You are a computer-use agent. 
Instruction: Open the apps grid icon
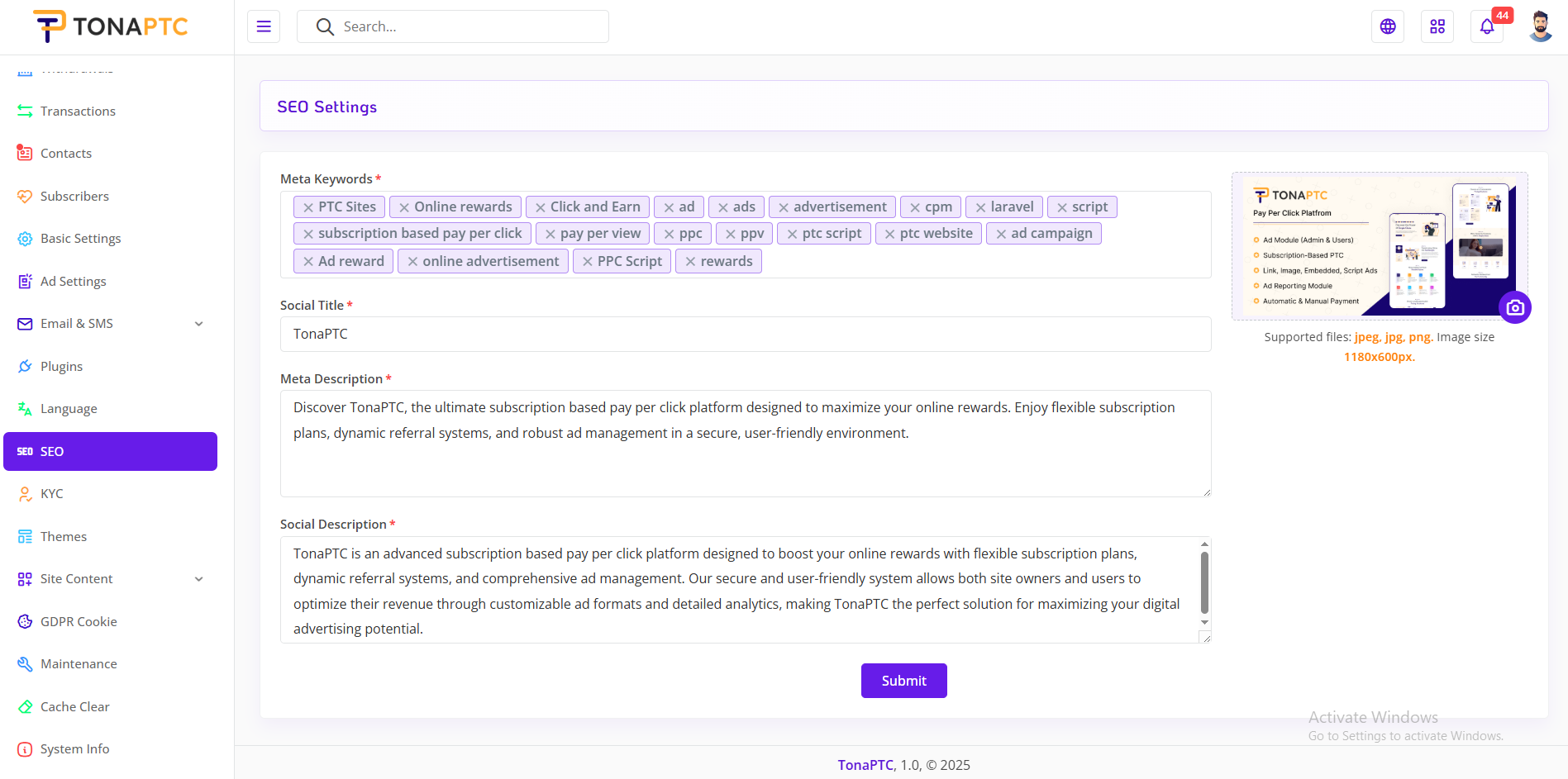[x=1437, y=26]
